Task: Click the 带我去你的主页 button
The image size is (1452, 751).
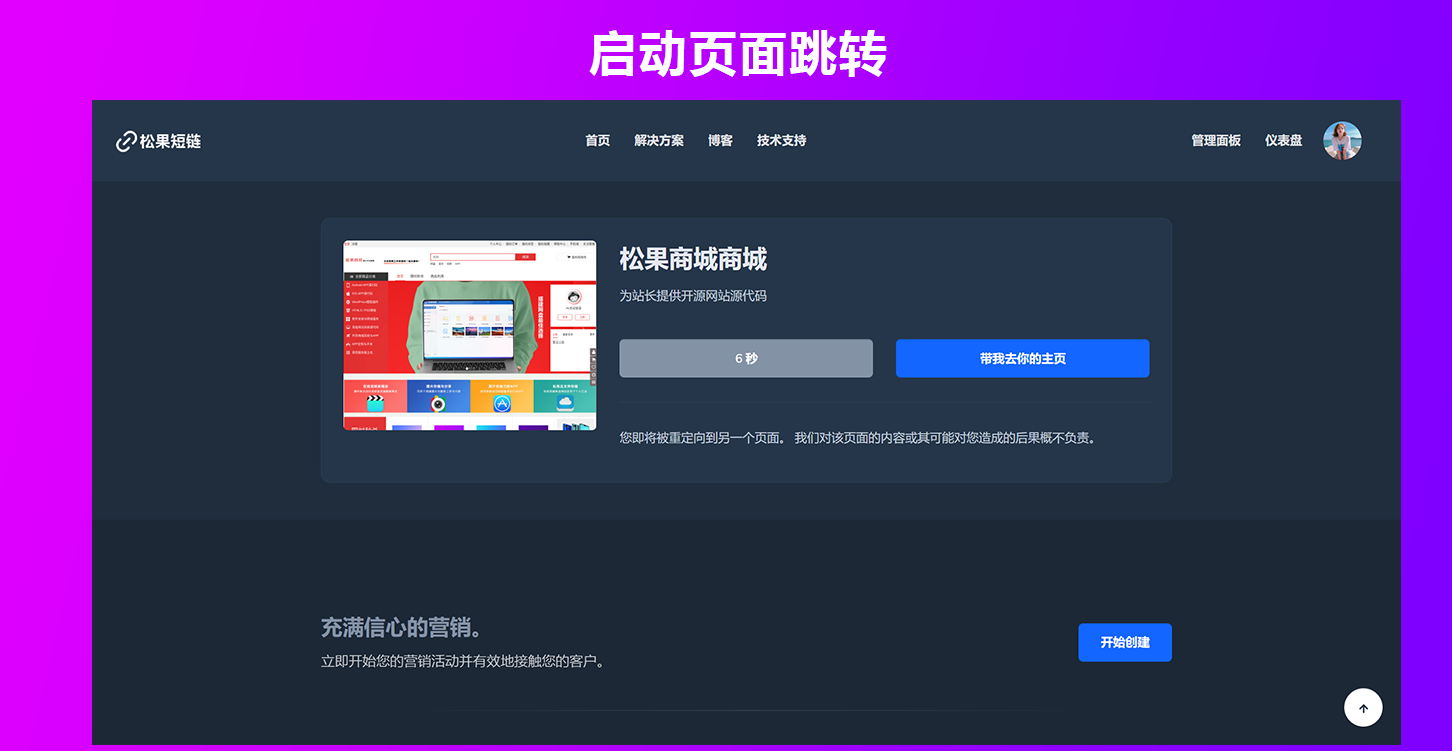Action: click(x=1022, y=358)
